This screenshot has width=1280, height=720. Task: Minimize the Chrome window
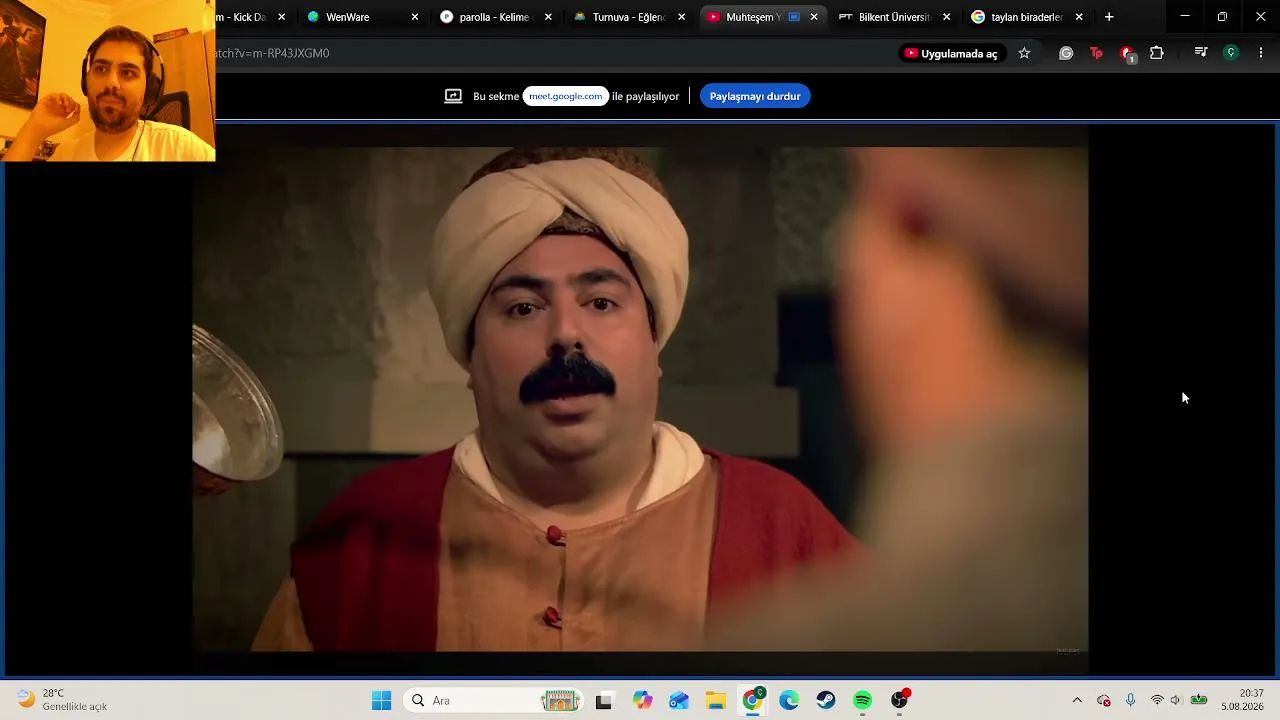click(x=1185, y=17)
